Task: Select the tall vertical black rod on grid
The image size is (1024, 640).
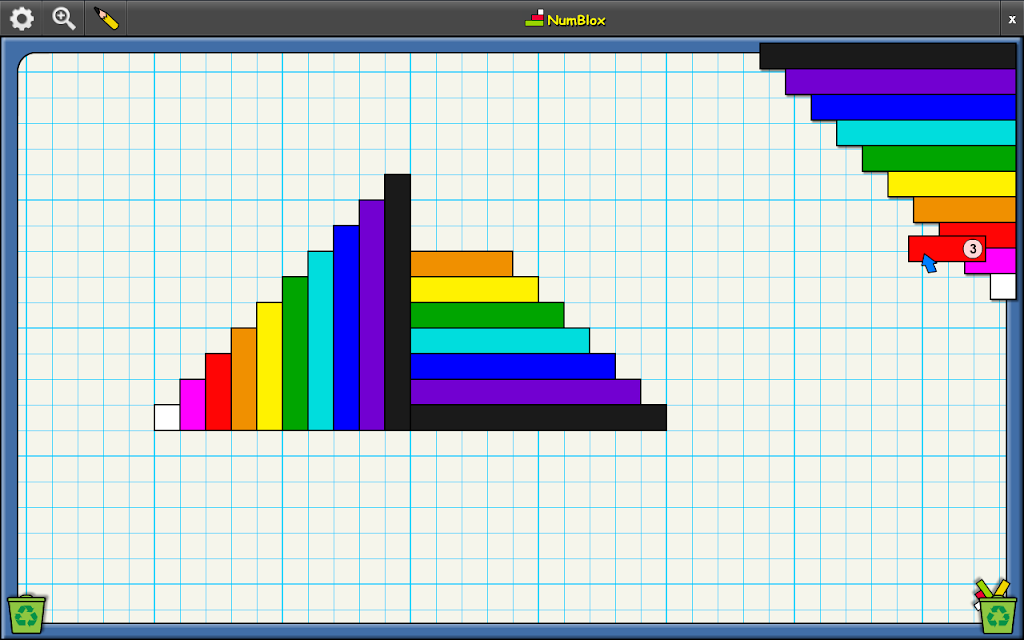Action: coord(397,302)
